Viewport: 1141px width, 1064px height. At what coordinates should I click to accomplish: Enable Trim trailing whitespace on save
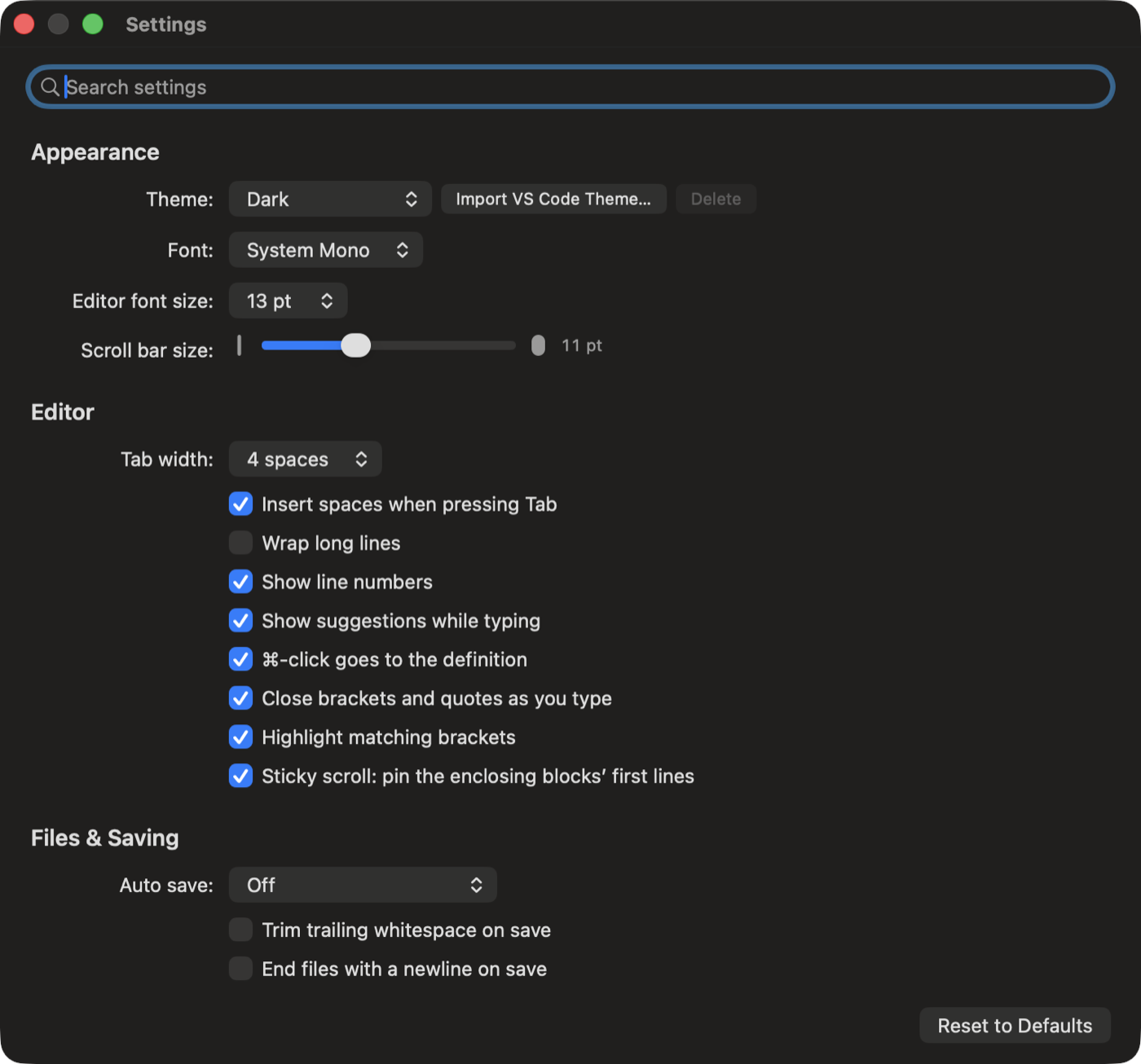pyautogui.click(x=240, y=930)
